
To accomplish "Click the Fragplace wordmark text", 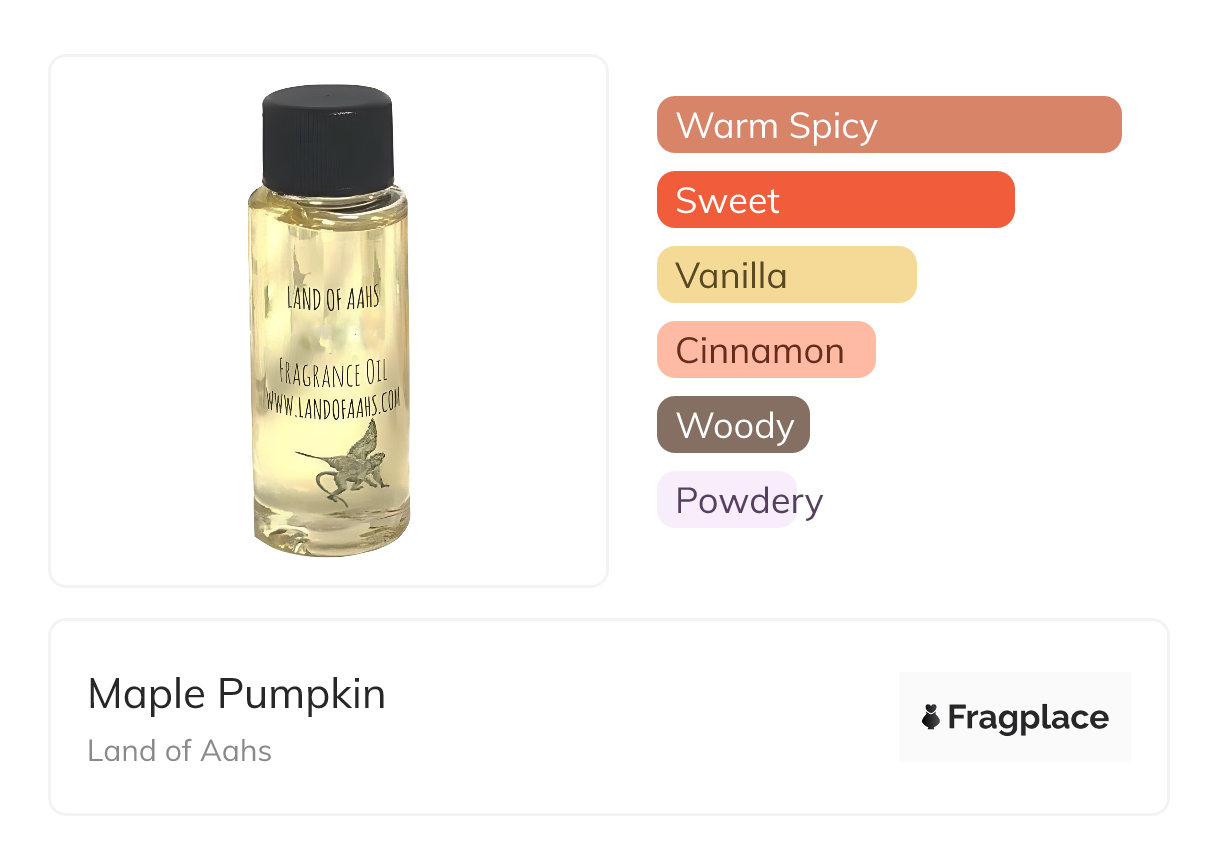I will 1028,718.
